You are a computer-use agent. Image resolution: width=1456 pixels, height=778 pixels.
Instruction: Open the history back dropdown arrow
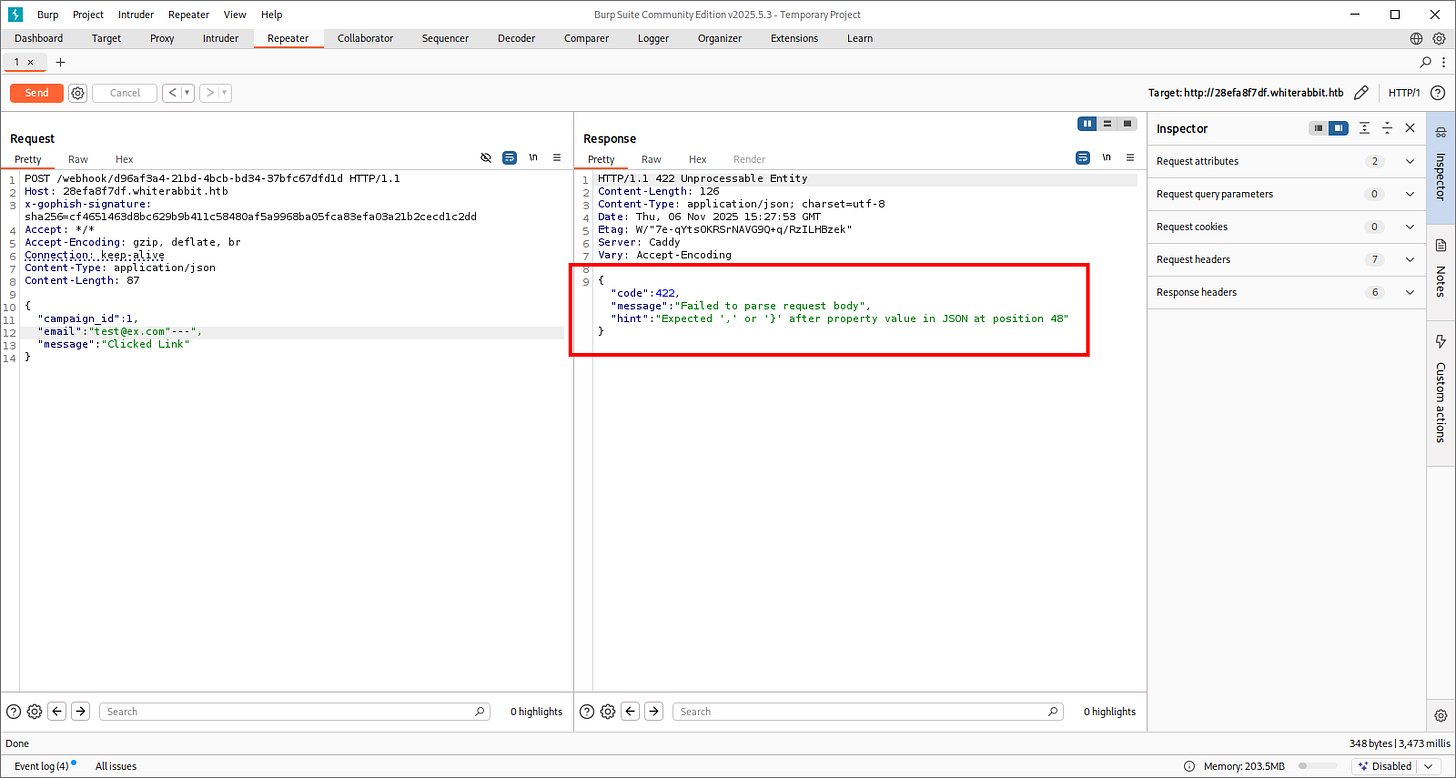click(x=187, y=93)
